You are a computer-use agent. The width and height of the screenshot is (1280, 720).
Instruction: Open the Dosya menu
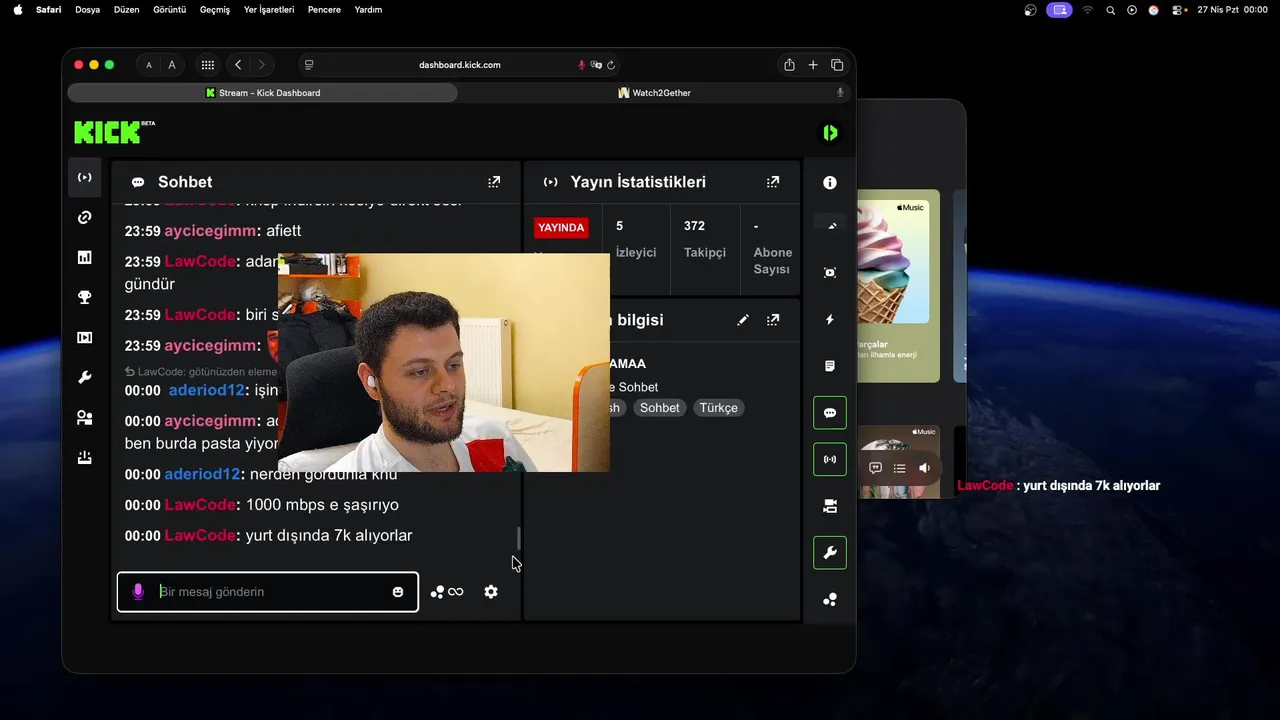tap(88, 9)
